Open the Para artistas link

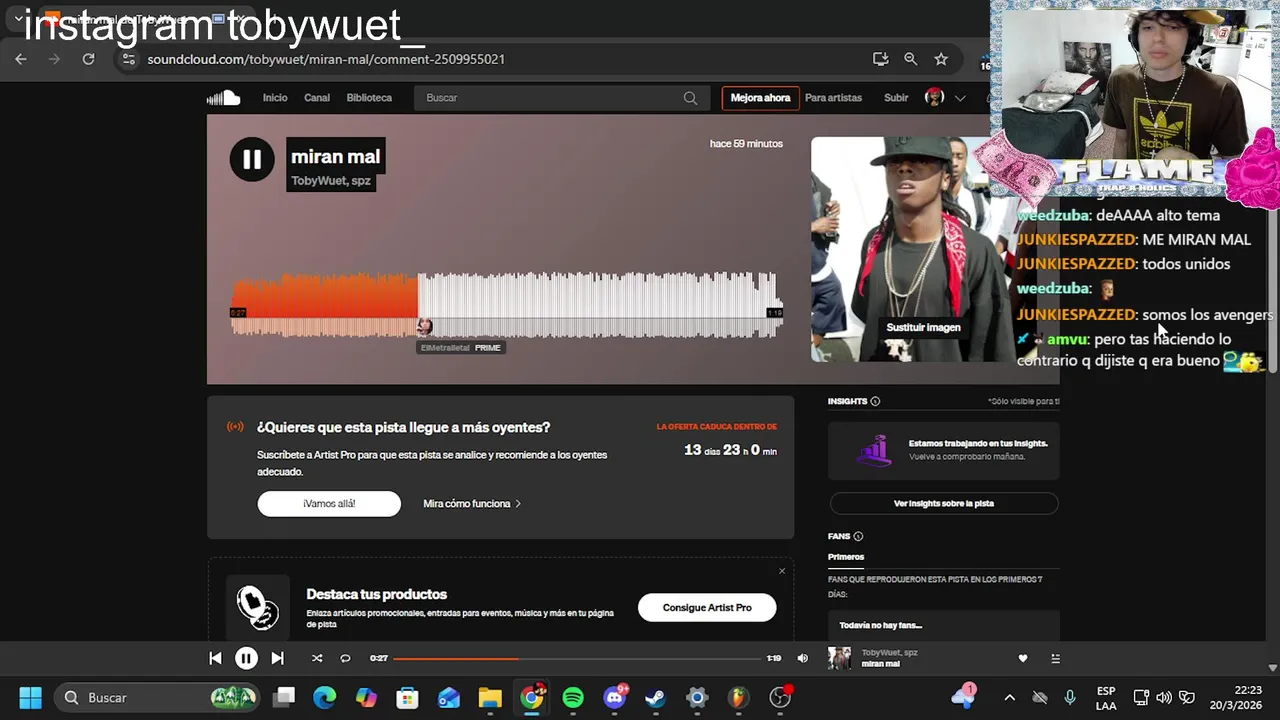coord(833,98)
